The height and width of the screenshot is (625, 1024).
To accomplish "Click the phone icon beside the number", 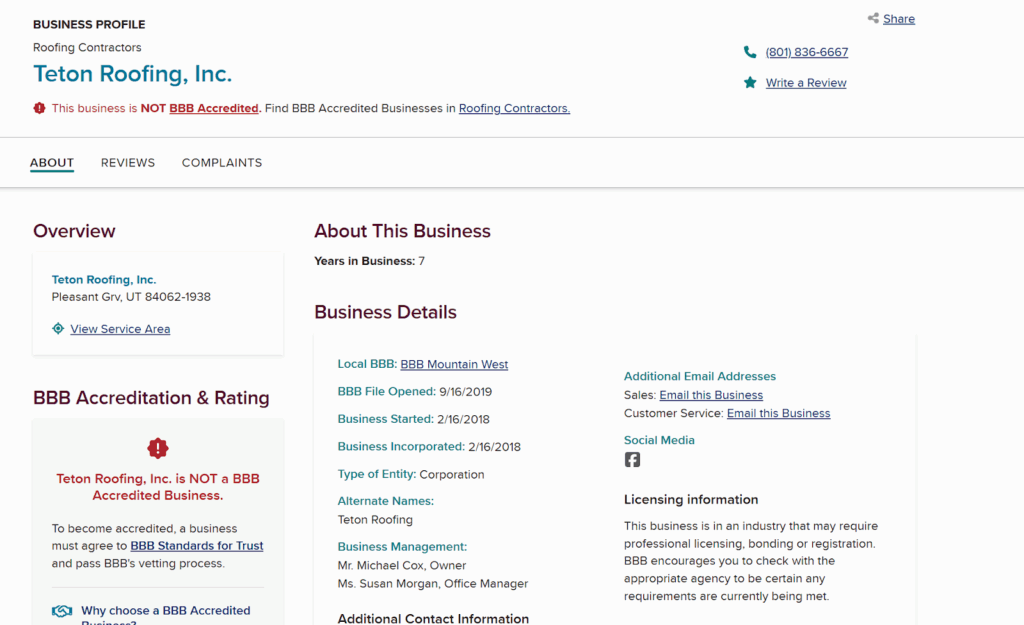I will click(750, 52).
